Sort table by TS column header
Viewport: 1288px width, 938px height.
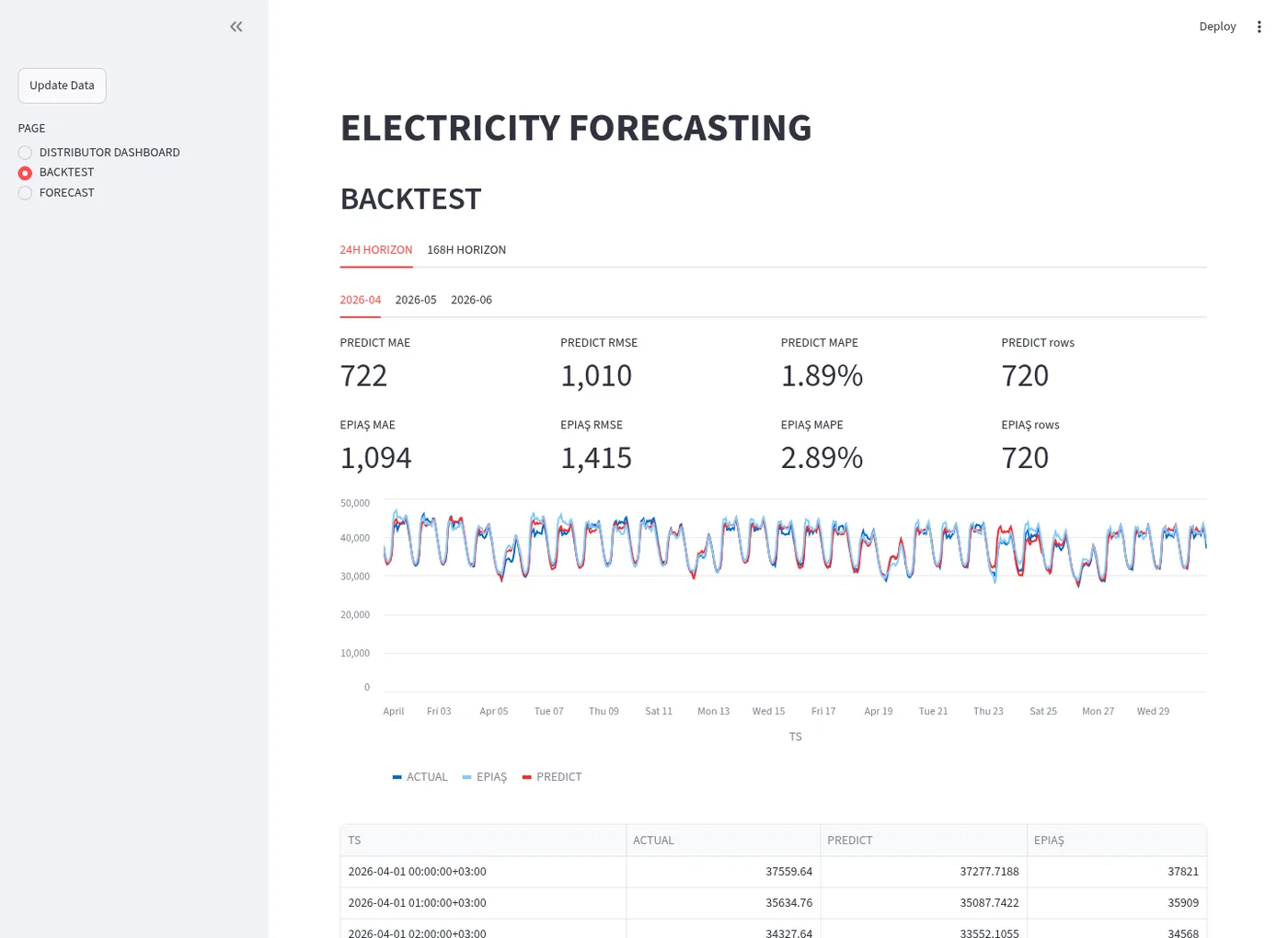pyautogui.click(x=483, y=841)
